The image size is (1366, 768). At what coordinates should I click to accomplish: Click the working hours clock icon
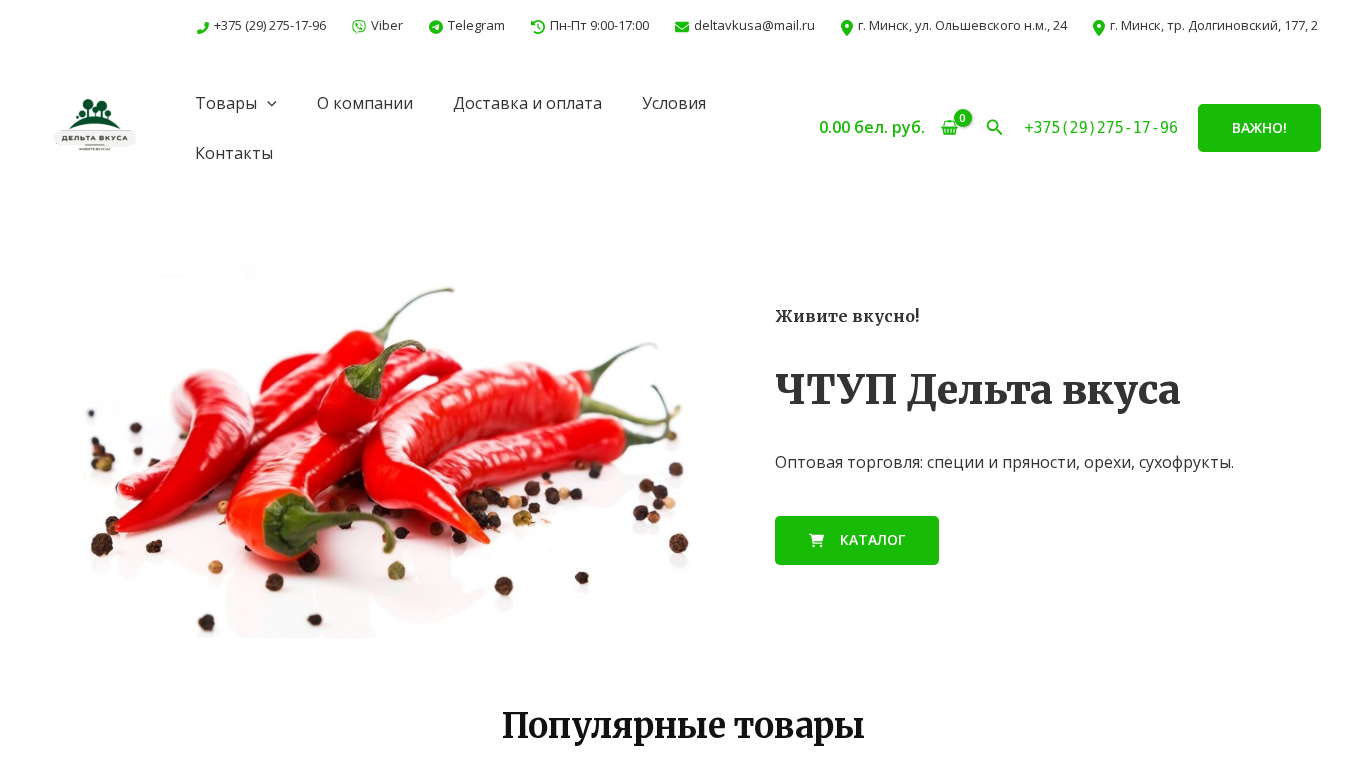click(x=538, y=27)
